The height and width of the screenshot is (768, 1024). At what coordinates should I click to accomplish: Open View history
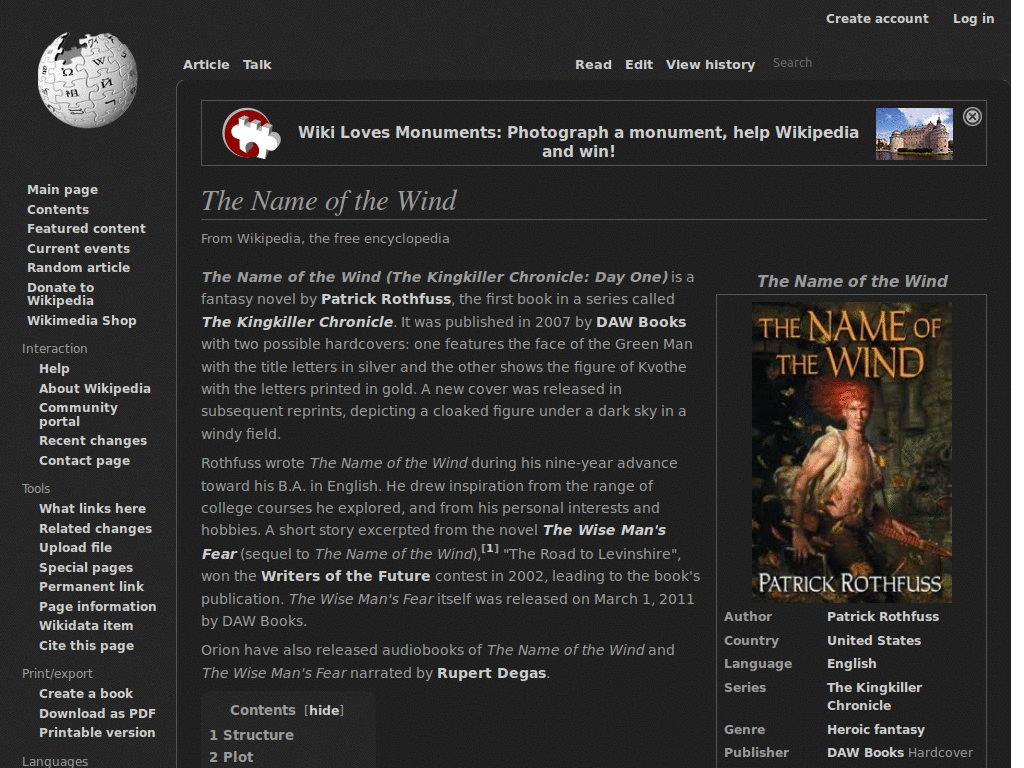[710, 64]
